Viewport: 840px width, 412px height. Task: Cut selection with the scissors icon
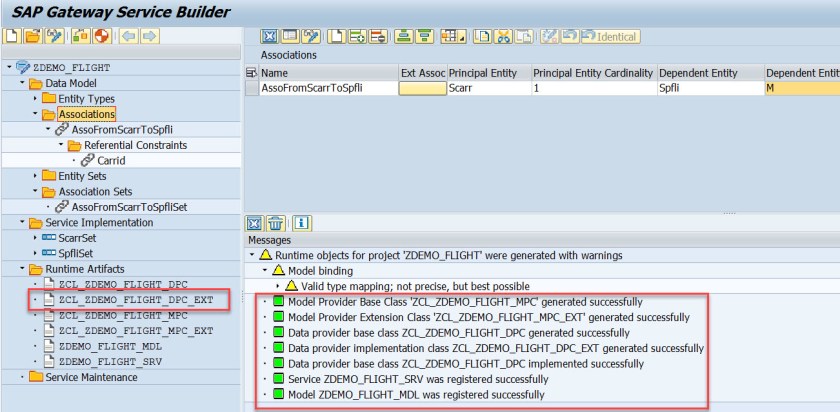click(504, 36)
